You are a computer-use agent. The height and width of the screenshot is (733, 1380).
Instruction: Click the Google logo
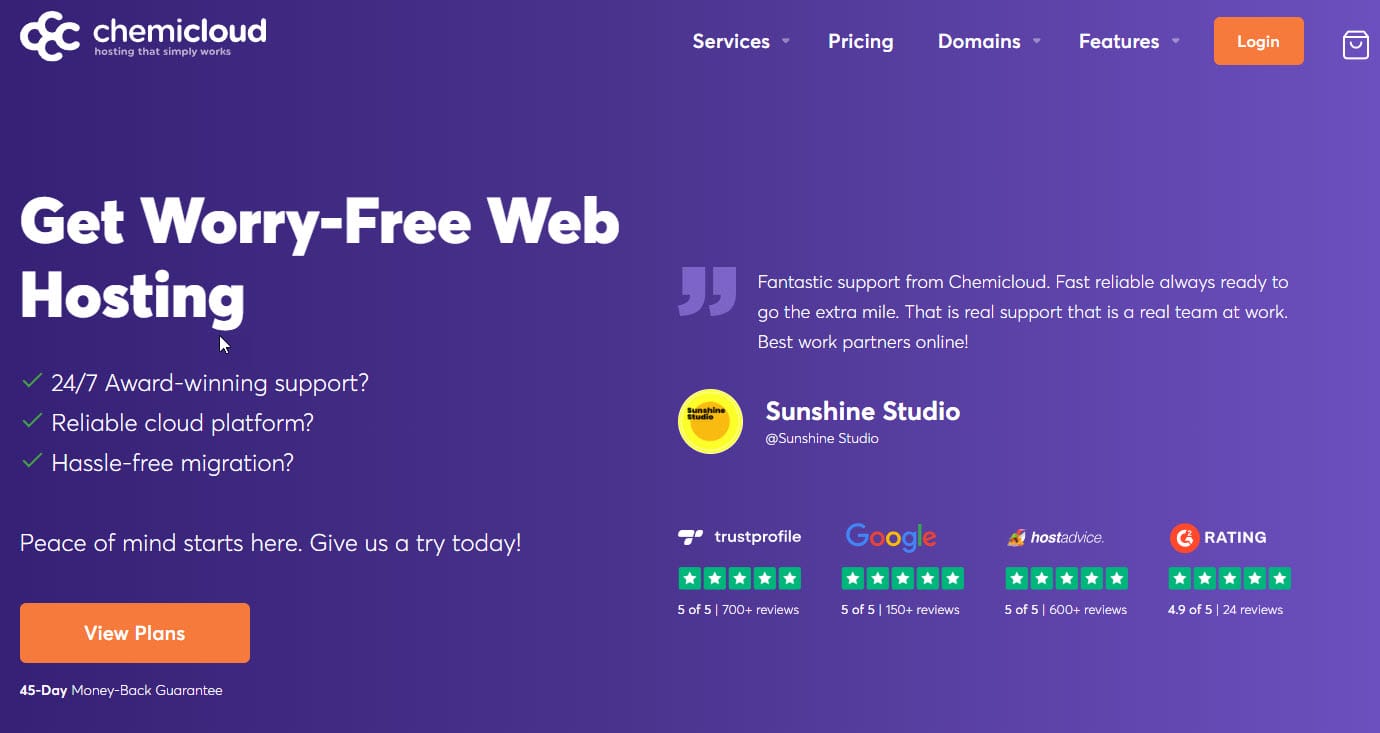[x=890, y=537]
